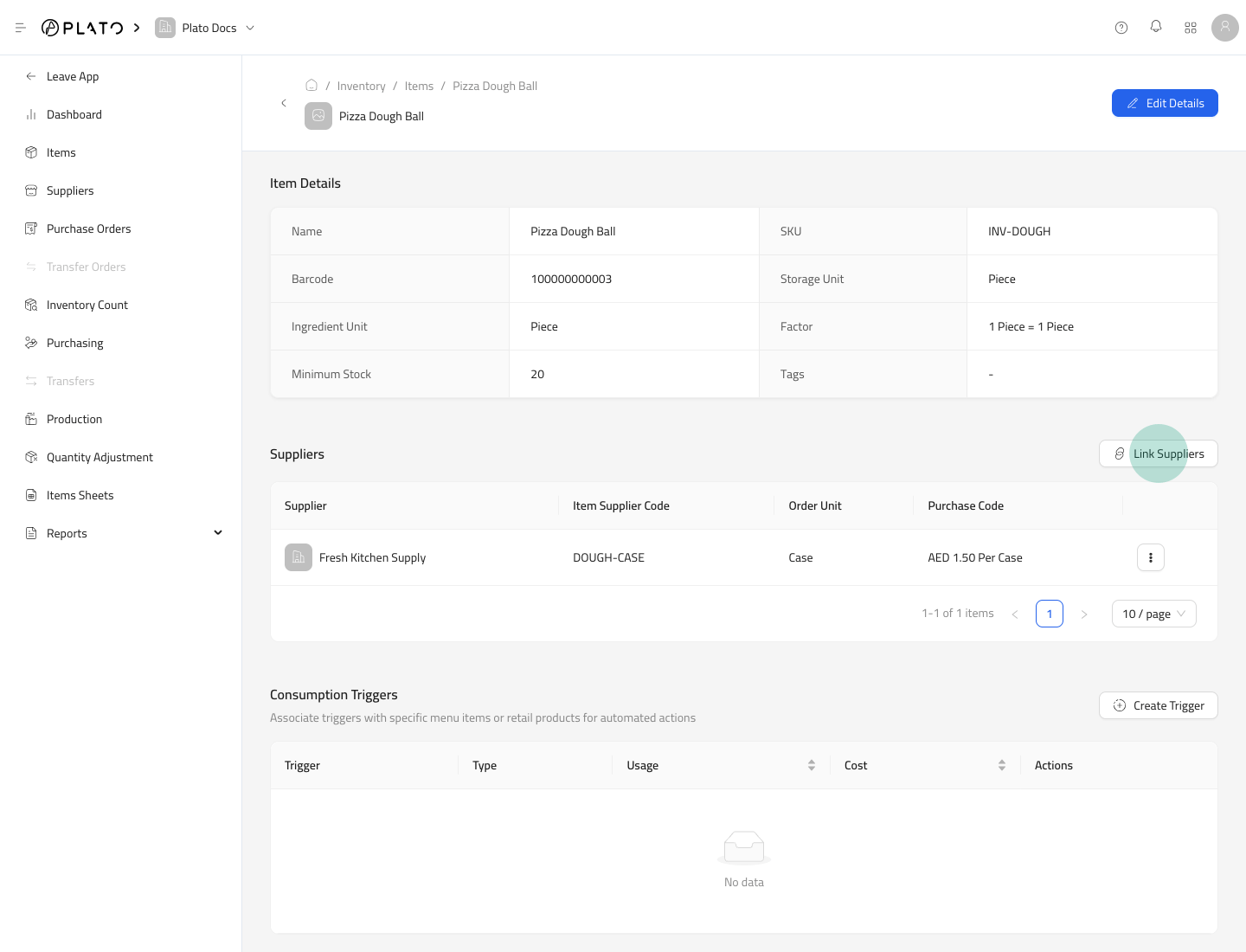Viewport: 1246px width, 952px height.
Task: Click the Dashboard bar chart icon
Action: (x=31, y=114)
